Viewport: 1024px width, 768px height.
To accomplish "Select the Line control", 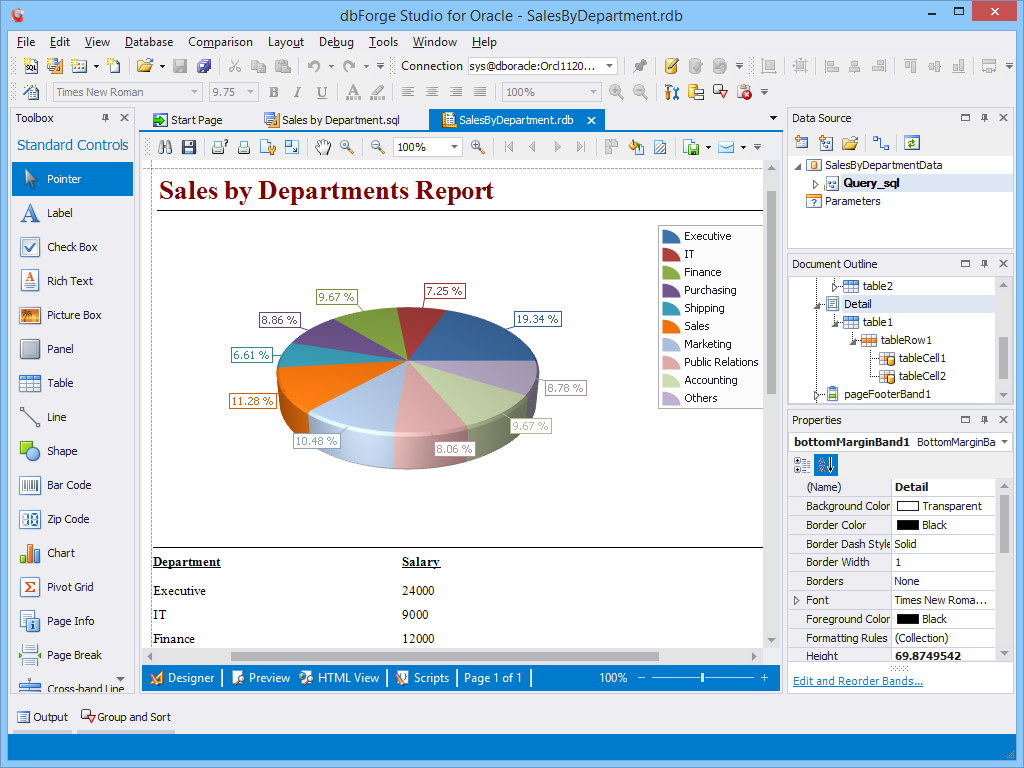I will (72, 417).
